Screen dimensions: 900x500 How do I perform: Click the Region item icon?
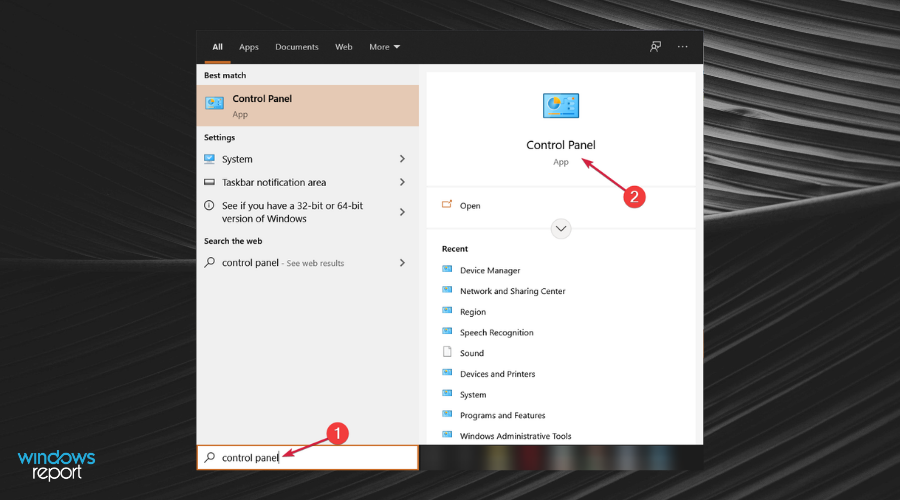(447, 310)
